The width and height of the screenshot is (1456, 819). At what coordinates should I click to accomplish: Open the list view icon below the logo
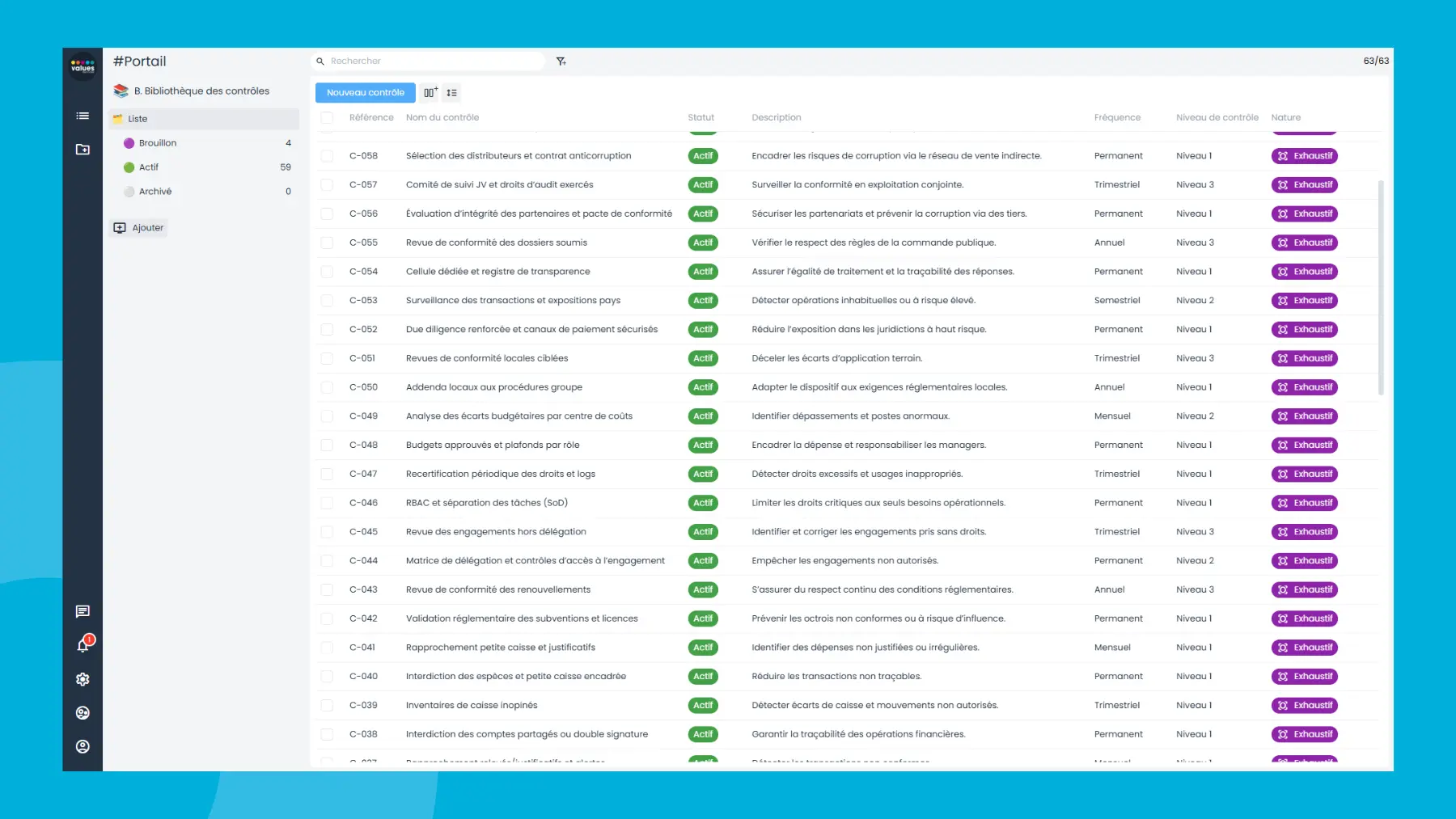82,116
